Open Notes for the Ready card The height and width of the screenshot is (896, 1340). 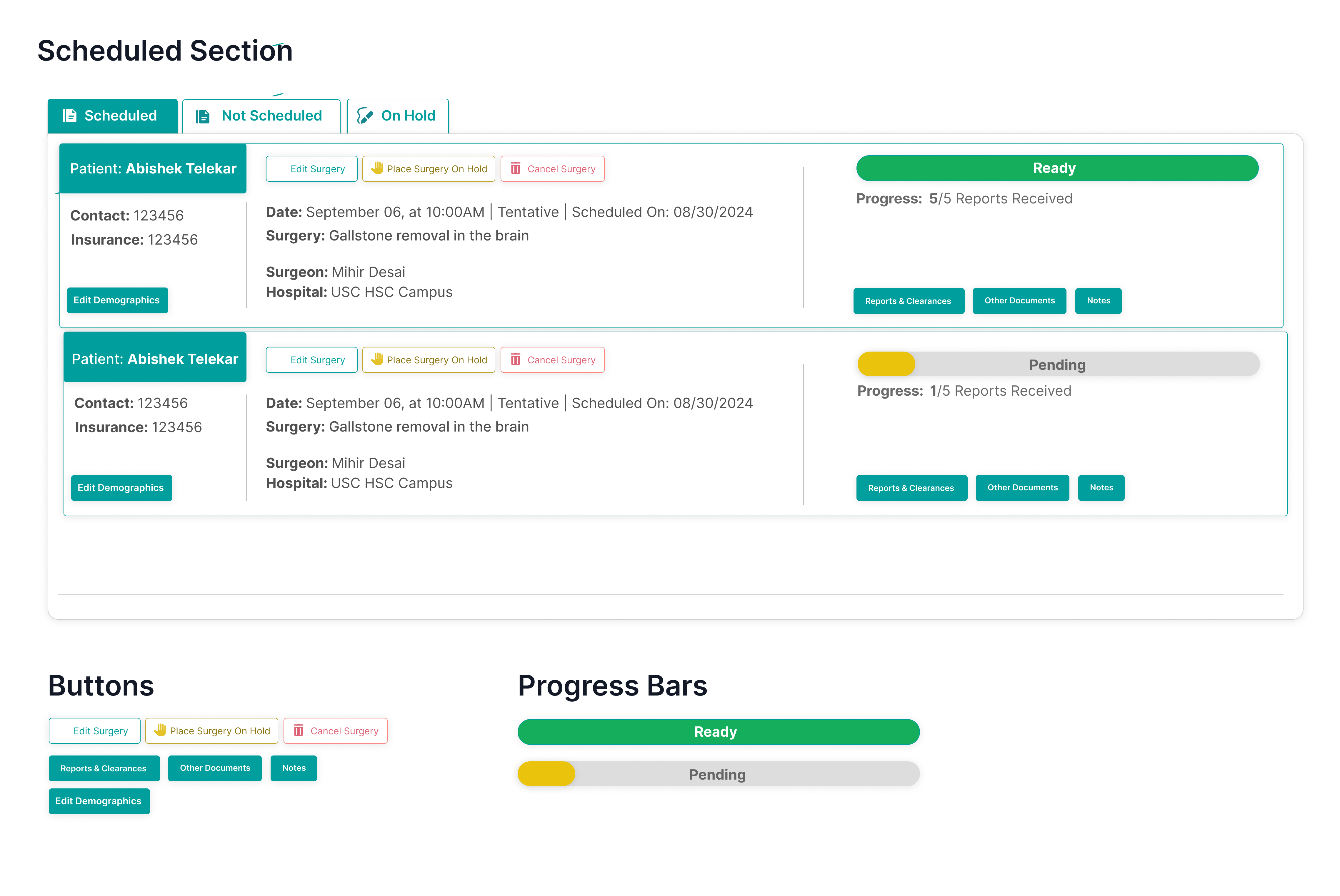[1099, 301]
